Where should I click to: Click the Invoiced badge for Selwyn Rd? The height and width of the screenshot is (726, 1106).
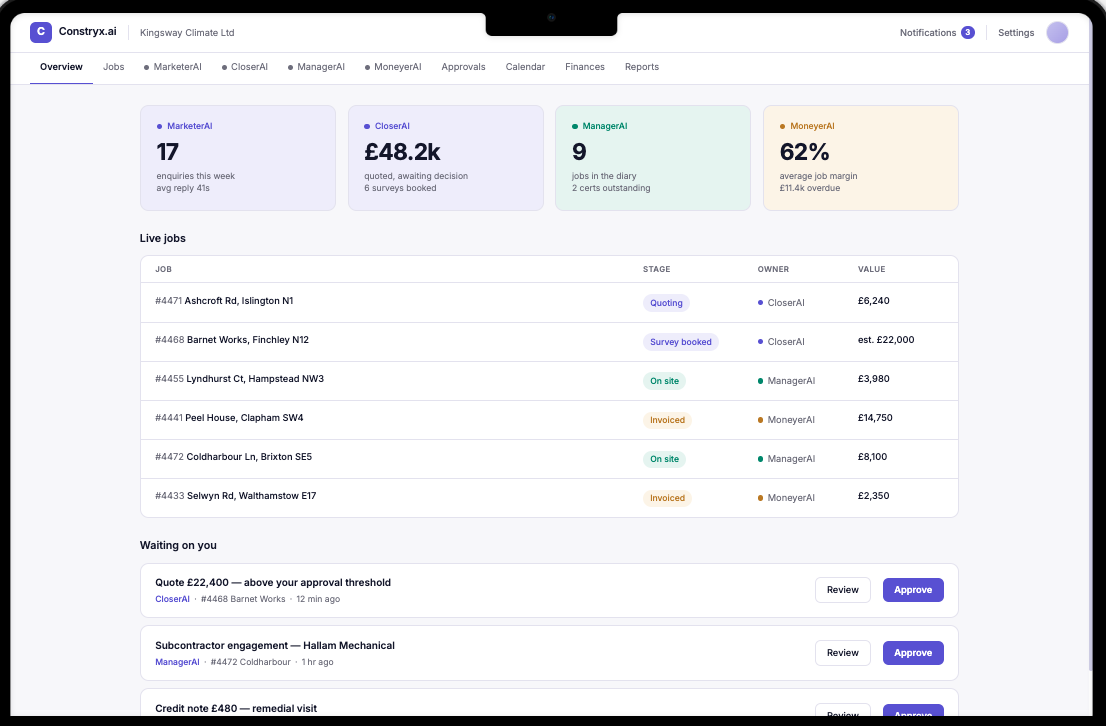[x=667, y=498]
